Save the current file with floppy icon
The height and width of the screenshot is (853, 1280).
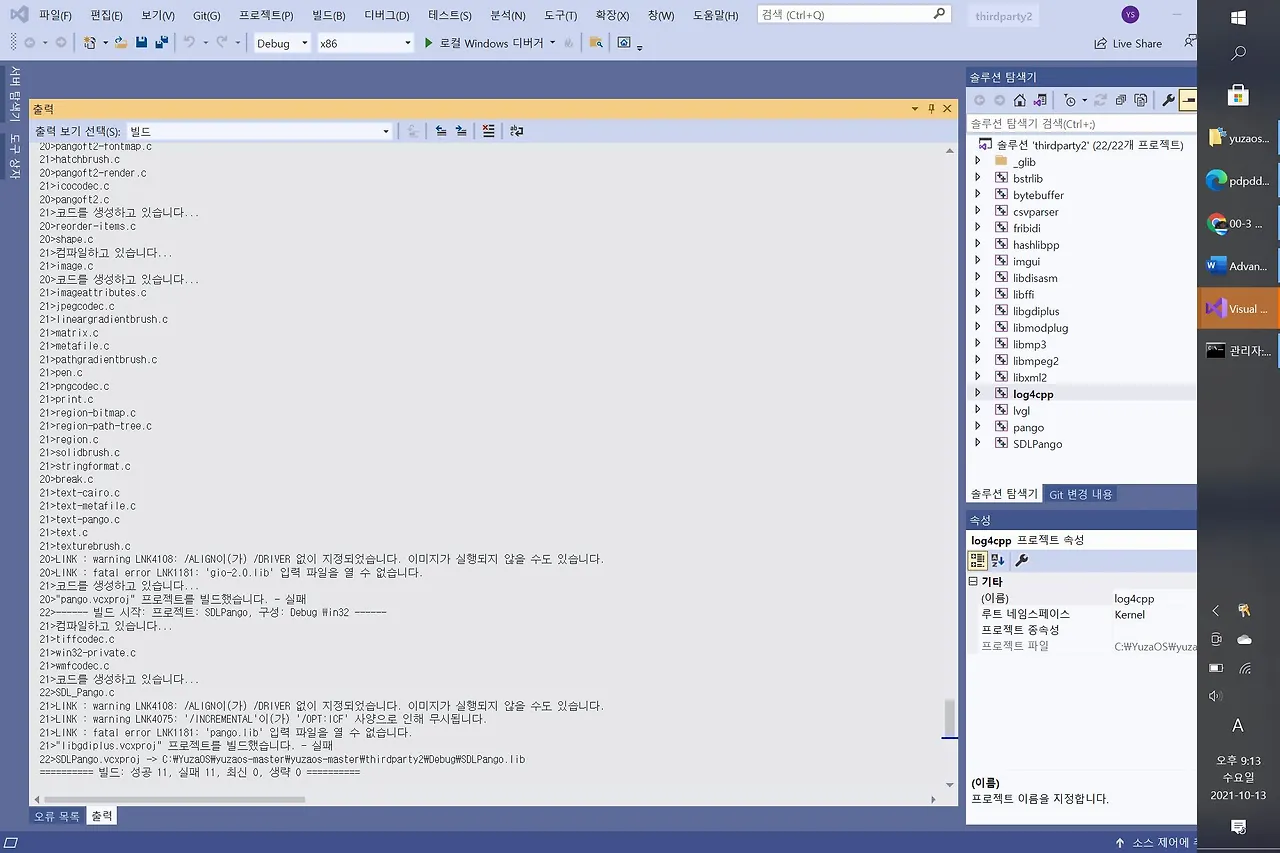[x=141, y=43]
